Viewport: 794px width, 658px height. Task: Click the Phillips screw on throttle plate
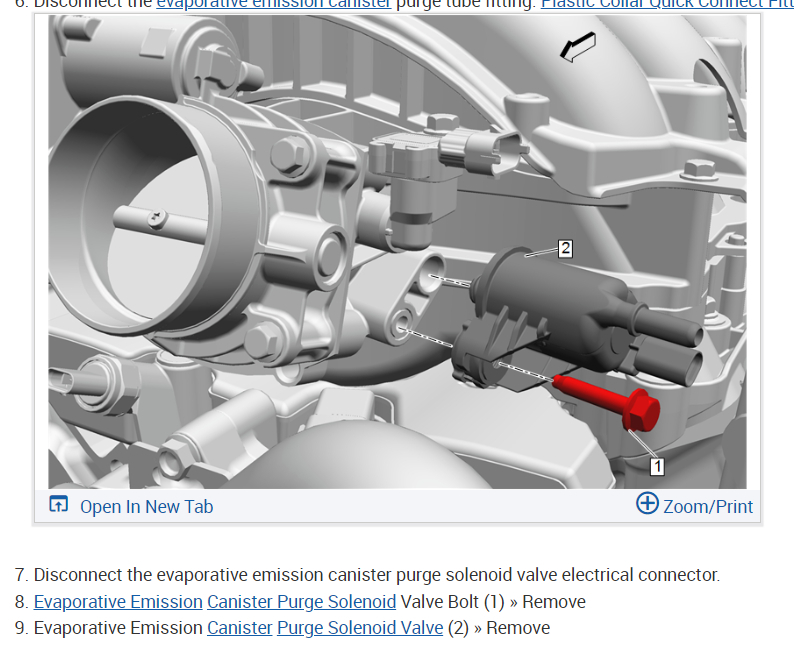click(156, 219)
